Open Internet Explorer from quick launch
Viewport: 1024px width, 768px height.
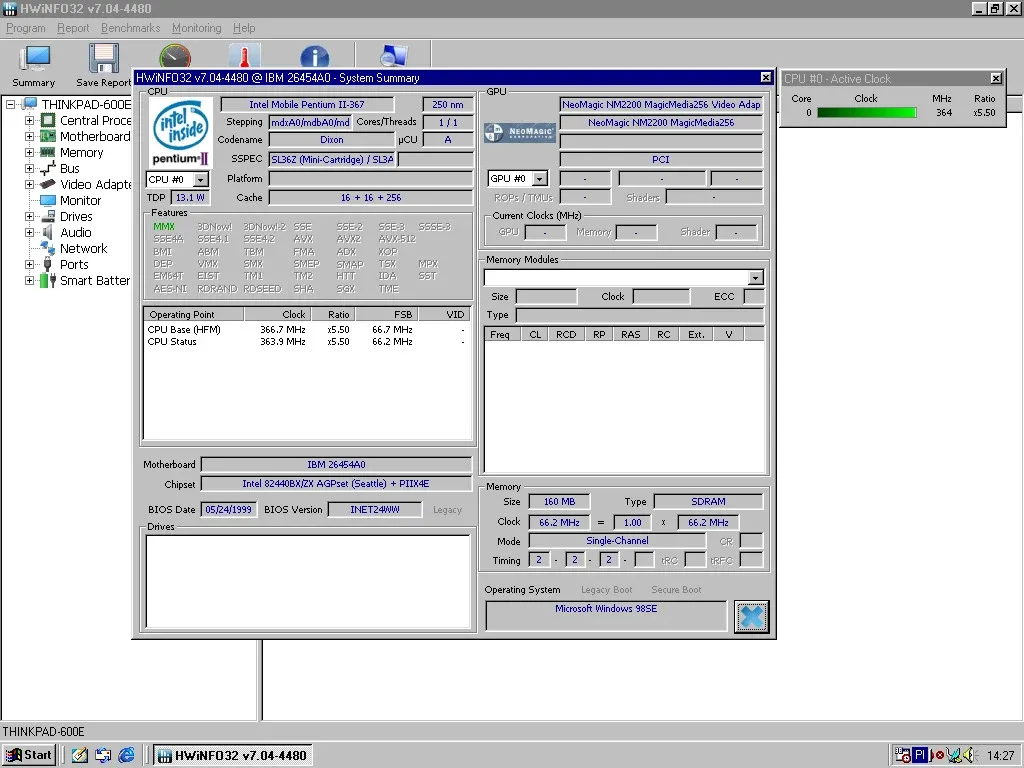[x=127, y=755]
